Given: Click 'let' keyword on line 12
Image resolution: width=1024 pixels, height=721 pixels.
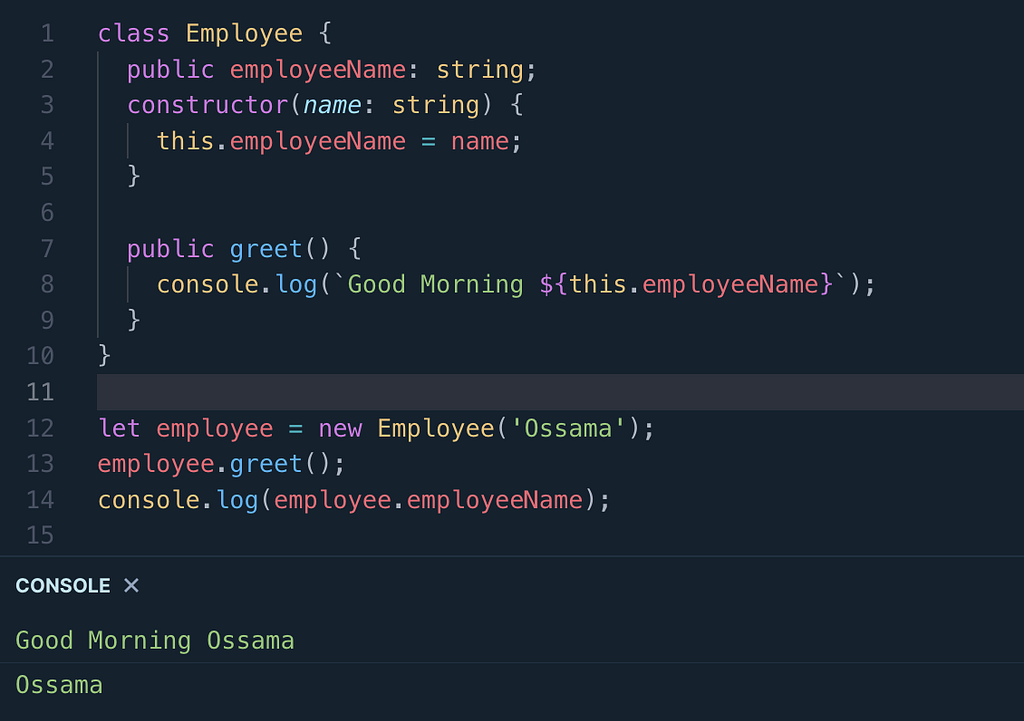Looking at the screenshot, I should pyautogui.click(x=120, y=428).
